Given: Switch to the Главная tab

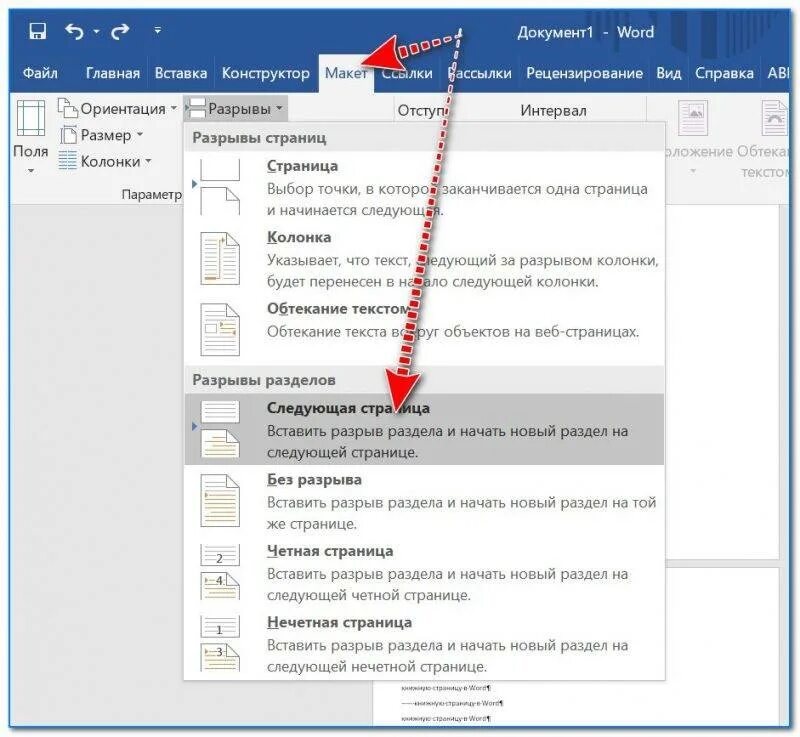Looking at the screenshot, I should (113, 73).
